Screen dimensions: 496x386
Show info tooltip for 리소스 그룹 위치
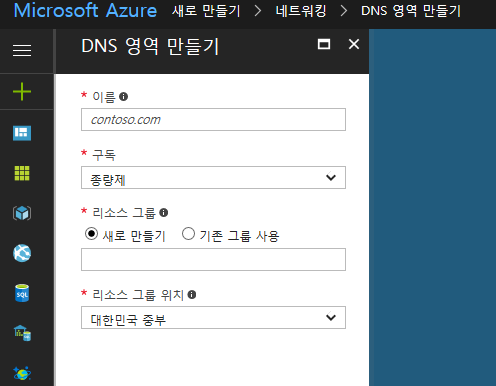coord(192,295)
